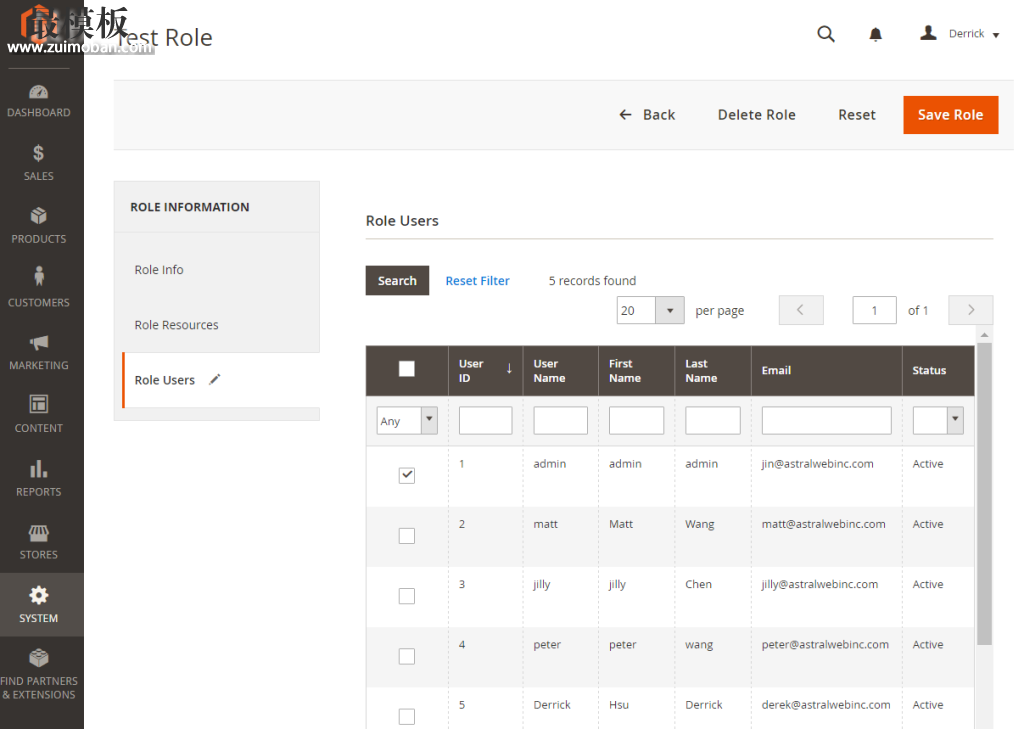The image size is (1024, 729).
Task: Check the Derrick Hsu user checkbox
Action: (x=407, y=717)
